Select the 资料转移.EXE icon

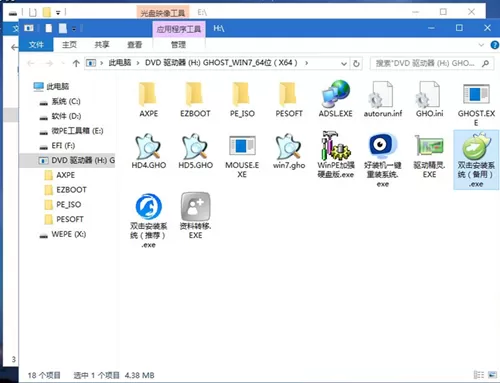[195, 207]
